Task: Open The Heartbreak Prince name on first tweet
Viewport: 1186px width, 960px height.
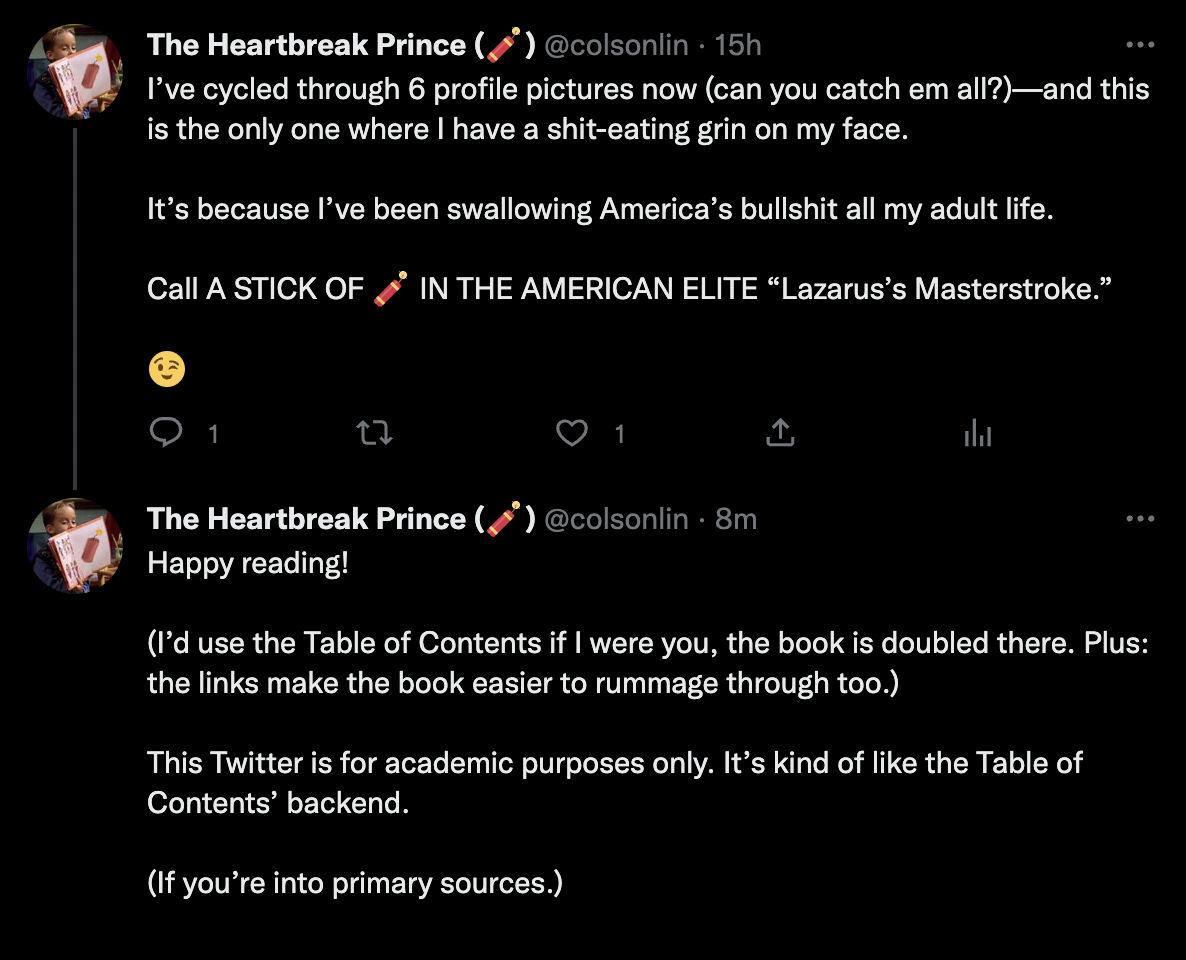Action: pyautogui.click(x=306, y=45)
